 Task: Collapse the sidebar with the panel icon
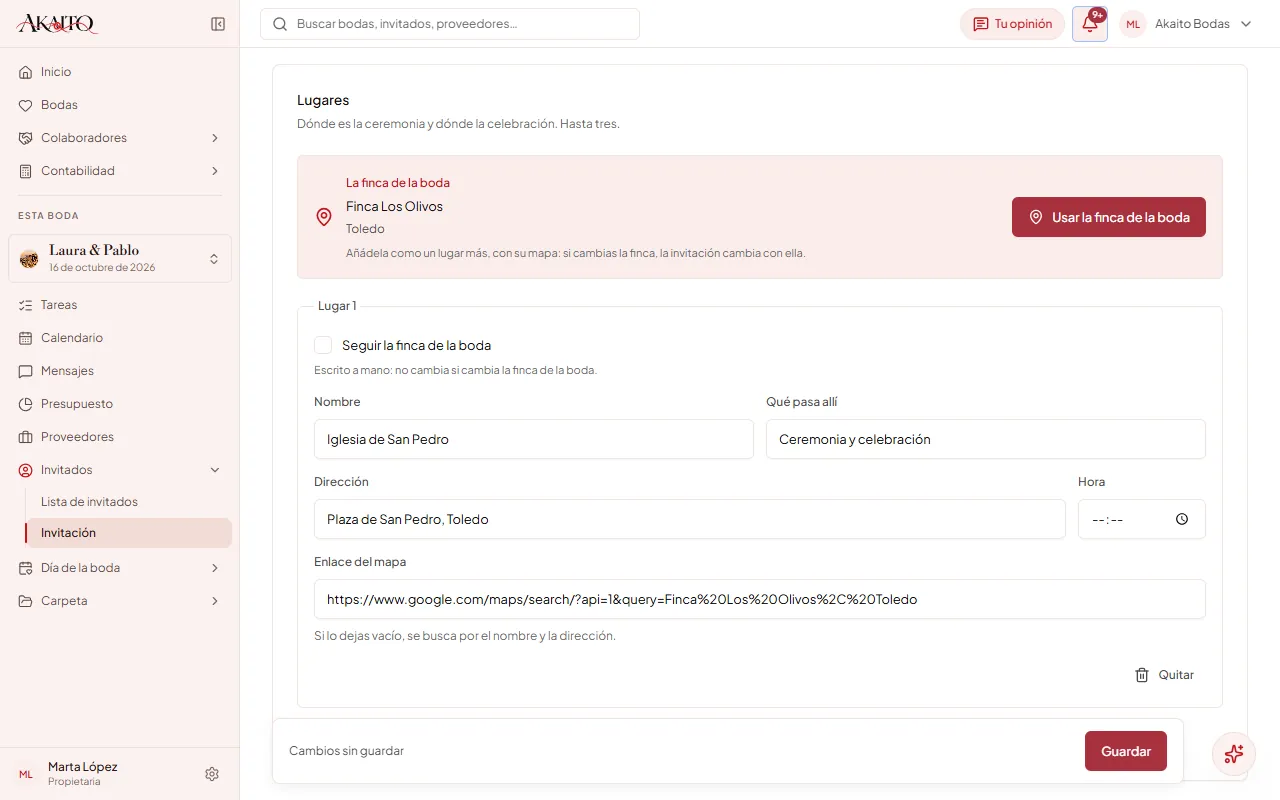tap(218, 24)
